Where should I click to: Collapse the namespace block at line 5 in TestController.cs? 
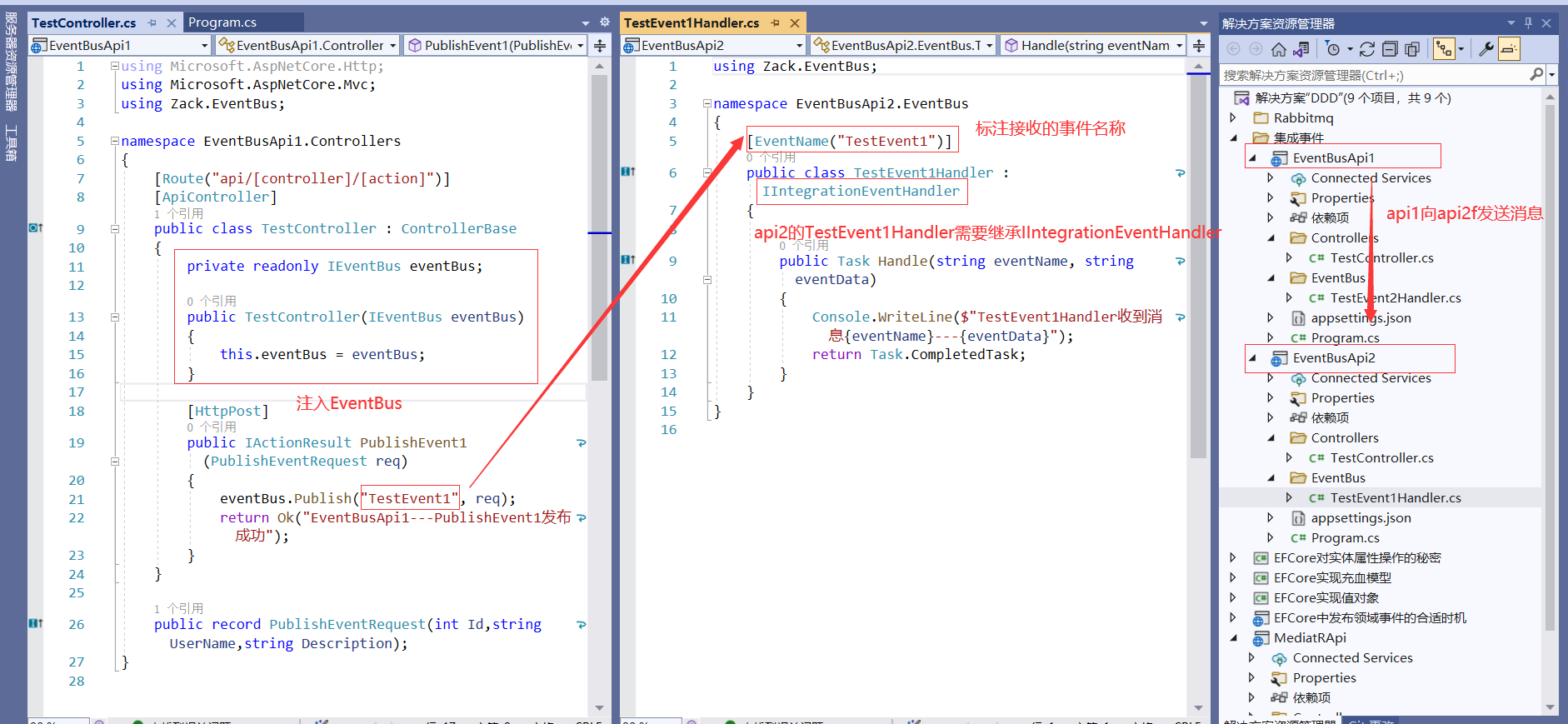tap(115, 141)
